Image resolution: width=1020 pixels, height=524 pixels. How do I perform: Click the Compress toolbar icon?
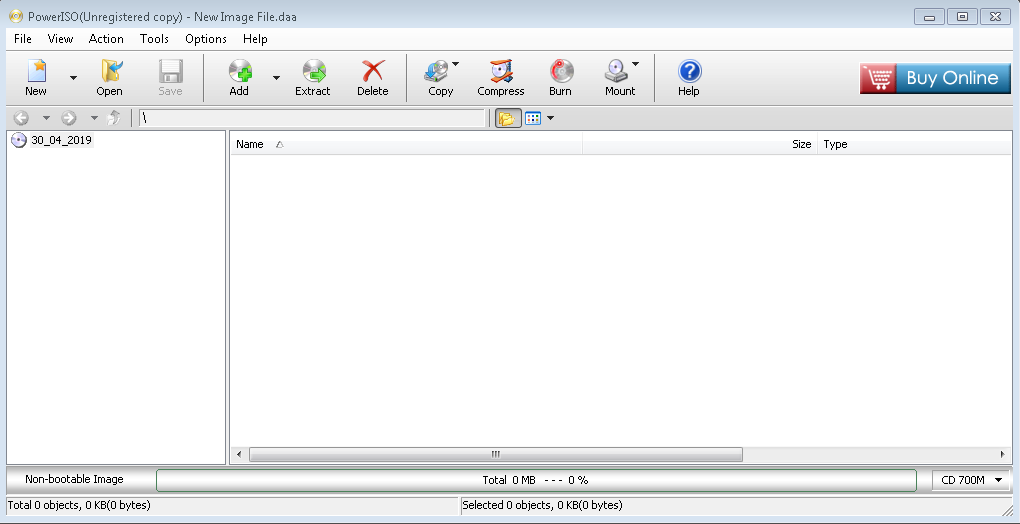point(501,72)
